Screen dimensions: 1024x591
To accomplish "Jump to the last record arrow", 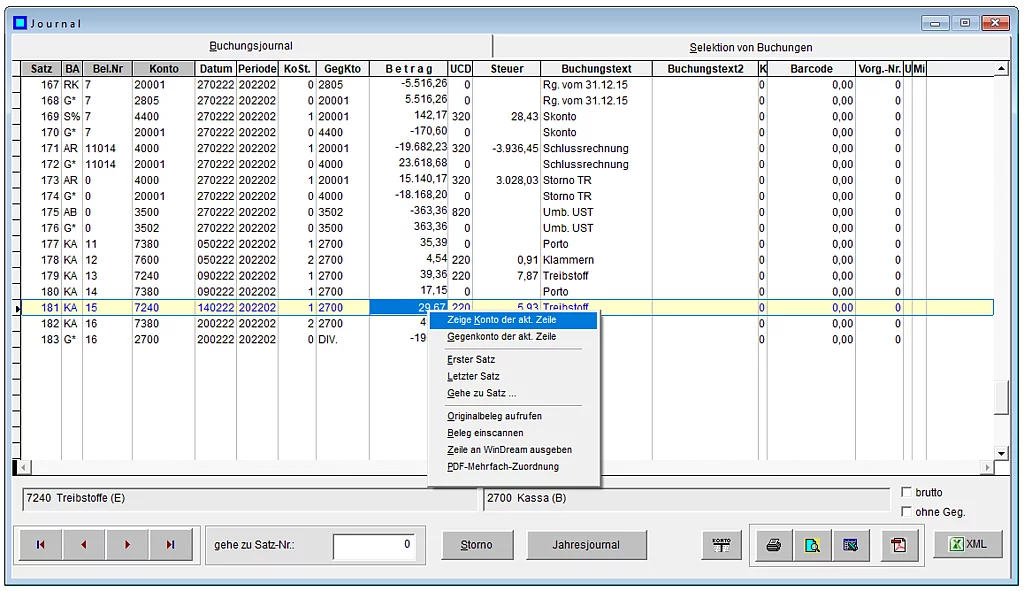I will 171,545.
